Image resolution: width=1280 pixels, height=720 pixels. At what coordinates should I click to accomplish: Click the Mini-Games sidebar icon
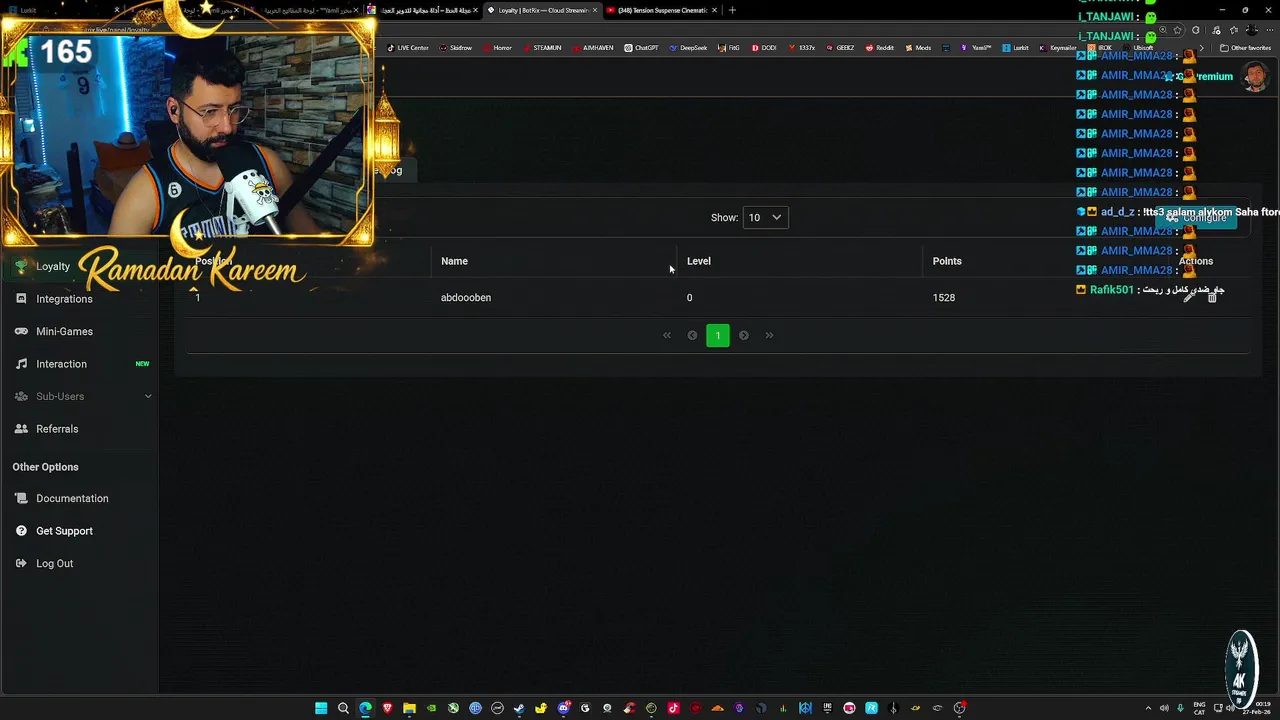(21, 331)
